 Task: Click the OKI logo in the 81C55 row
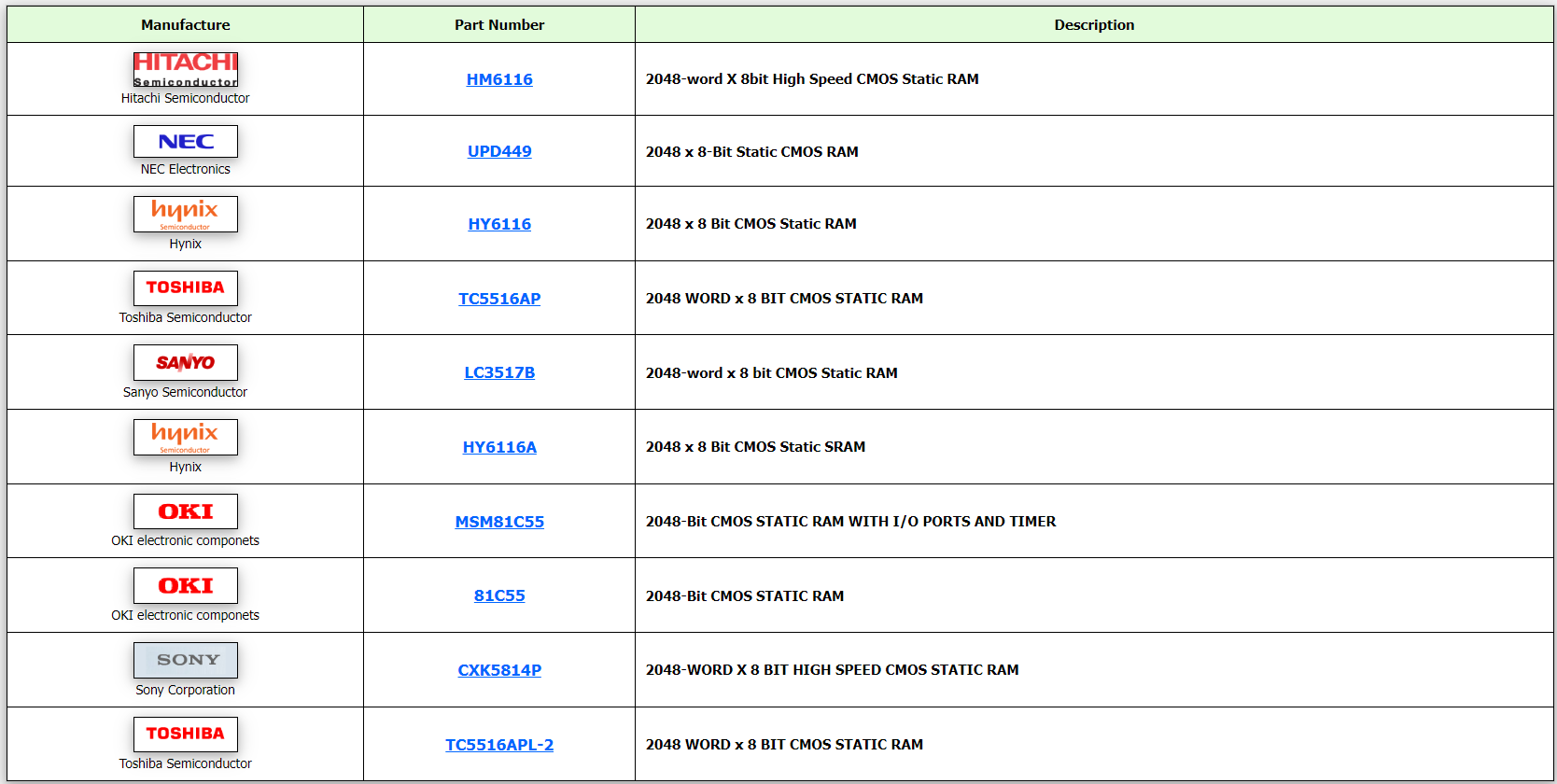(x=186, y=586)
